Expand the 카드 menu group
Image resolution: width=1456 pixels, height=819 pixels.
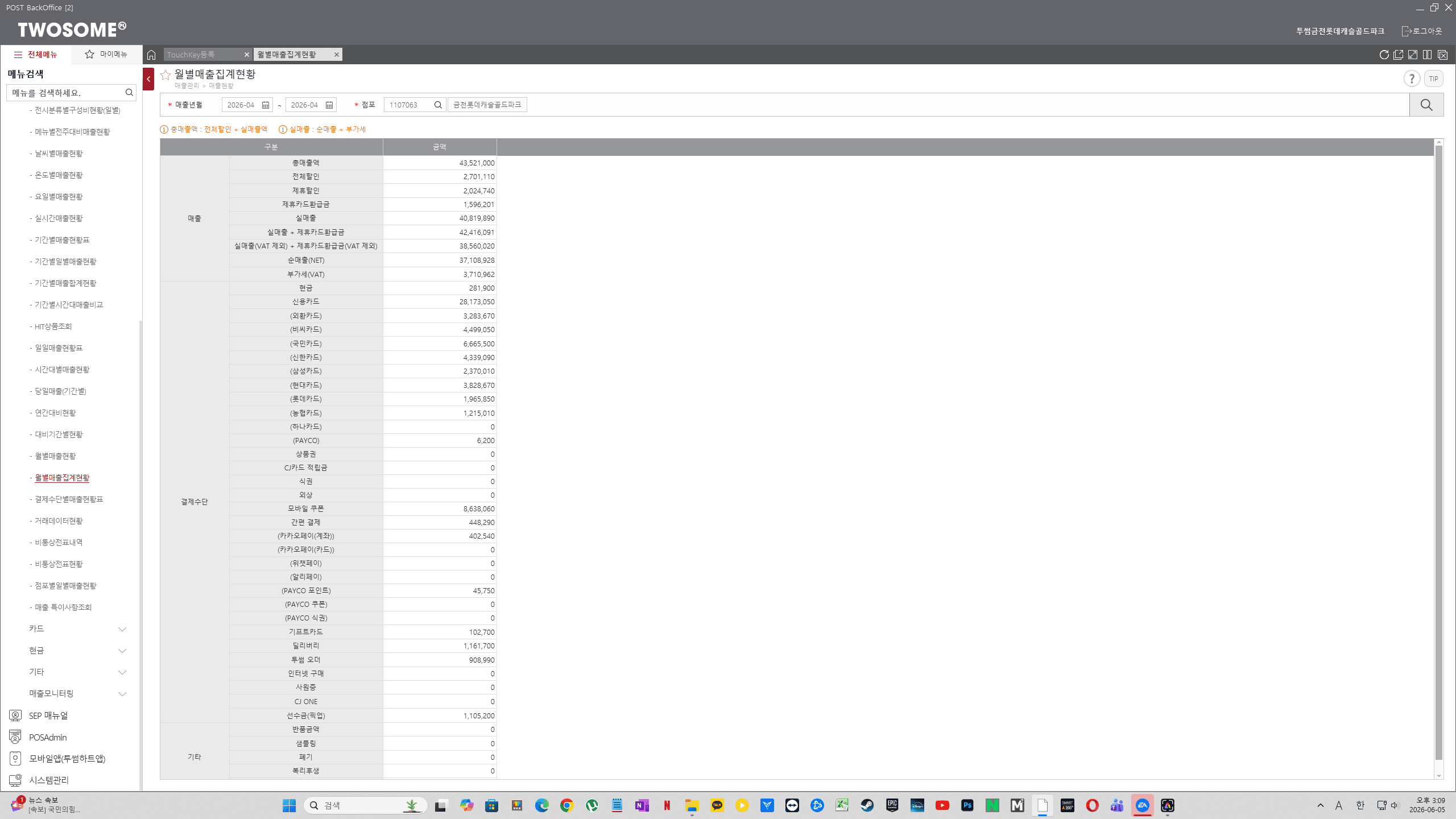pos(77,628)
